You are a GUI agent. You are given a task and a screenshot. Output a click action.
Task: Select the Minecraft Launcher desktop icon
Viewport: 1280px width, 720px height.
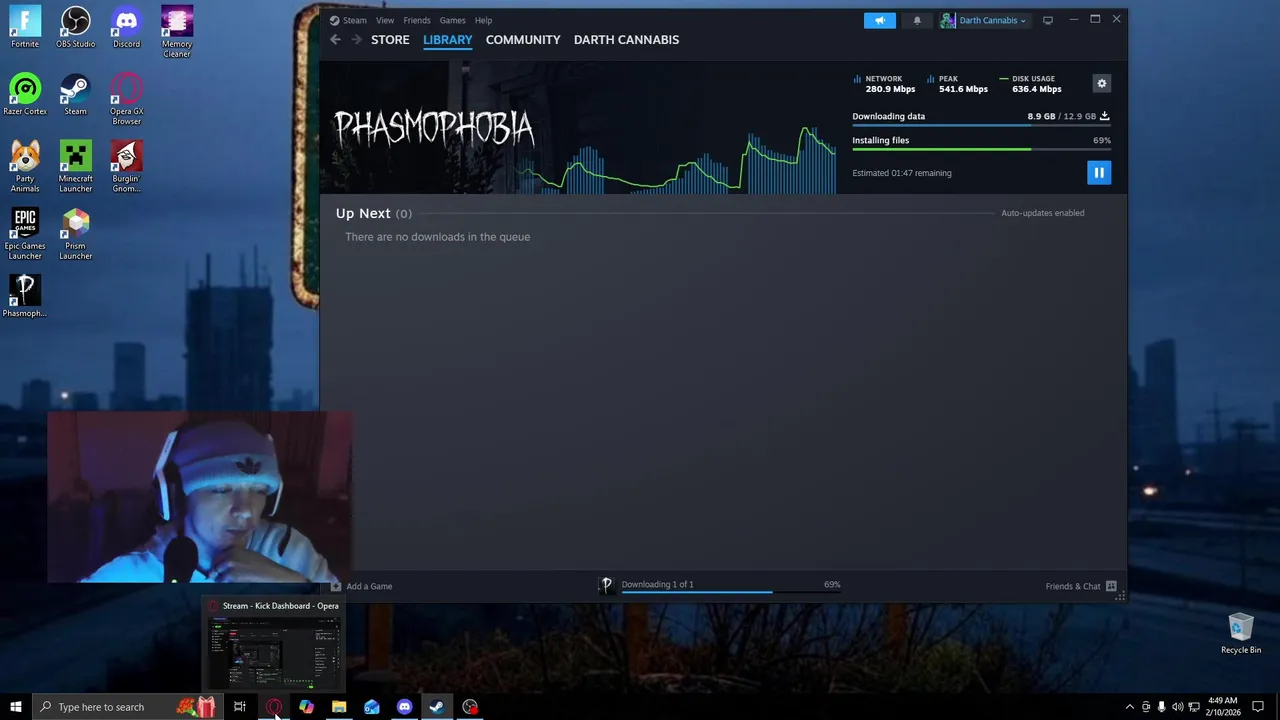pyautogui.click(x=75, y=166)
